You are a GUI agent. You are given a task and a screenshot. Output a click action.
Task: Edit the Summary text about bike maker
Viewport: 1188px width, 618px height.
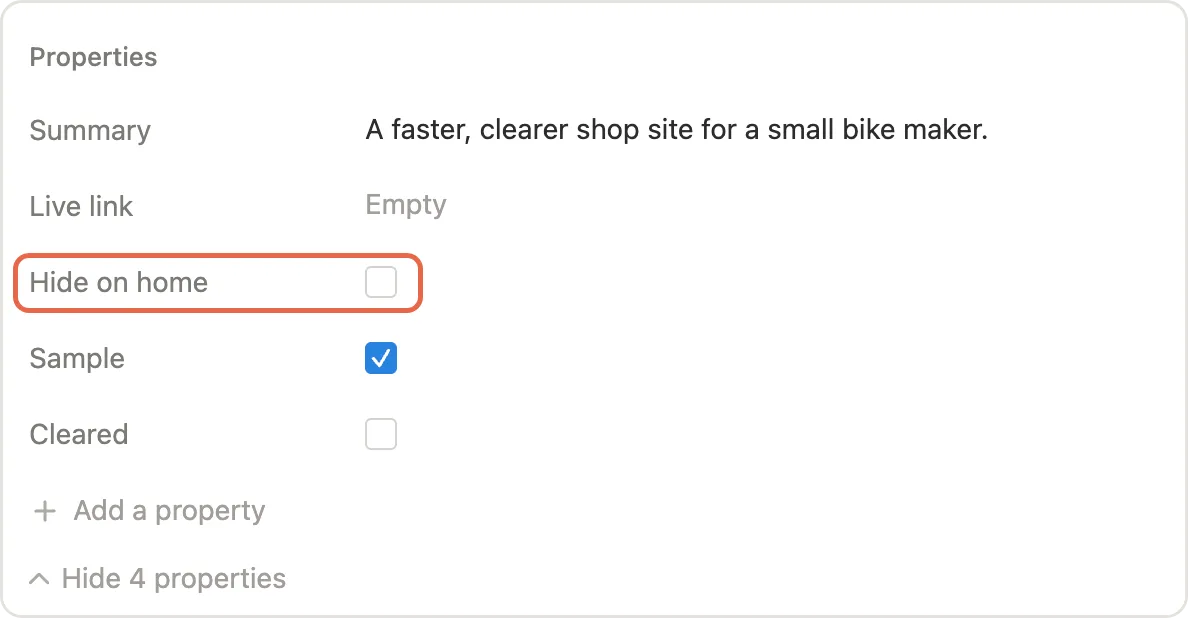point(677,130)
